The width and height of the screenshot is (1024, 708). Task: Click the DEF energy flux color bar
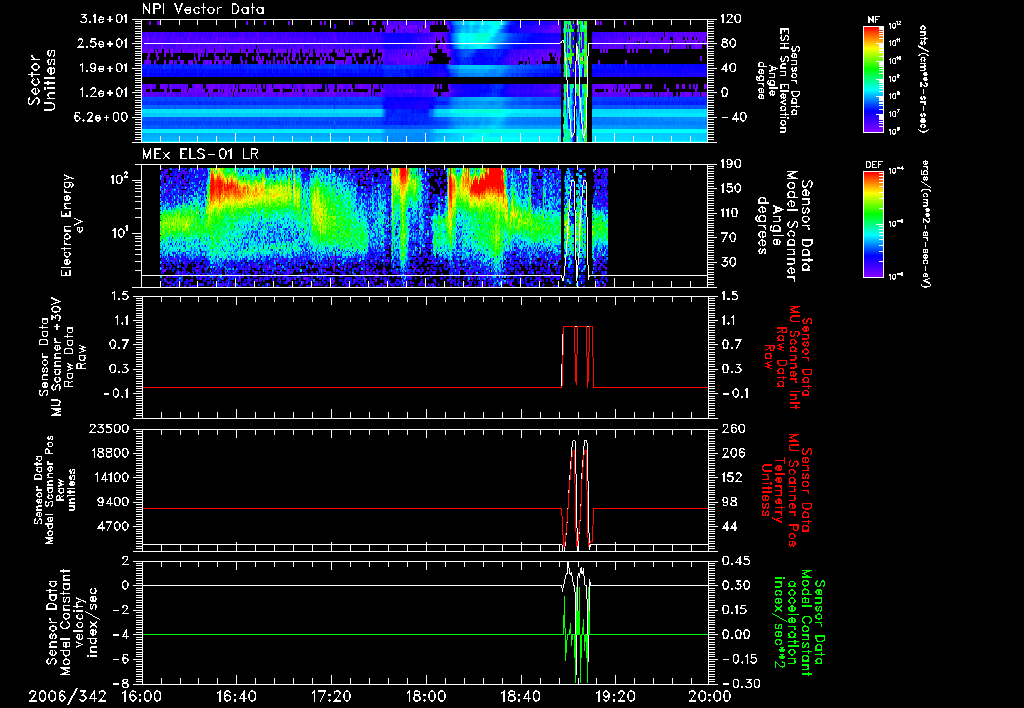[874, 223]
